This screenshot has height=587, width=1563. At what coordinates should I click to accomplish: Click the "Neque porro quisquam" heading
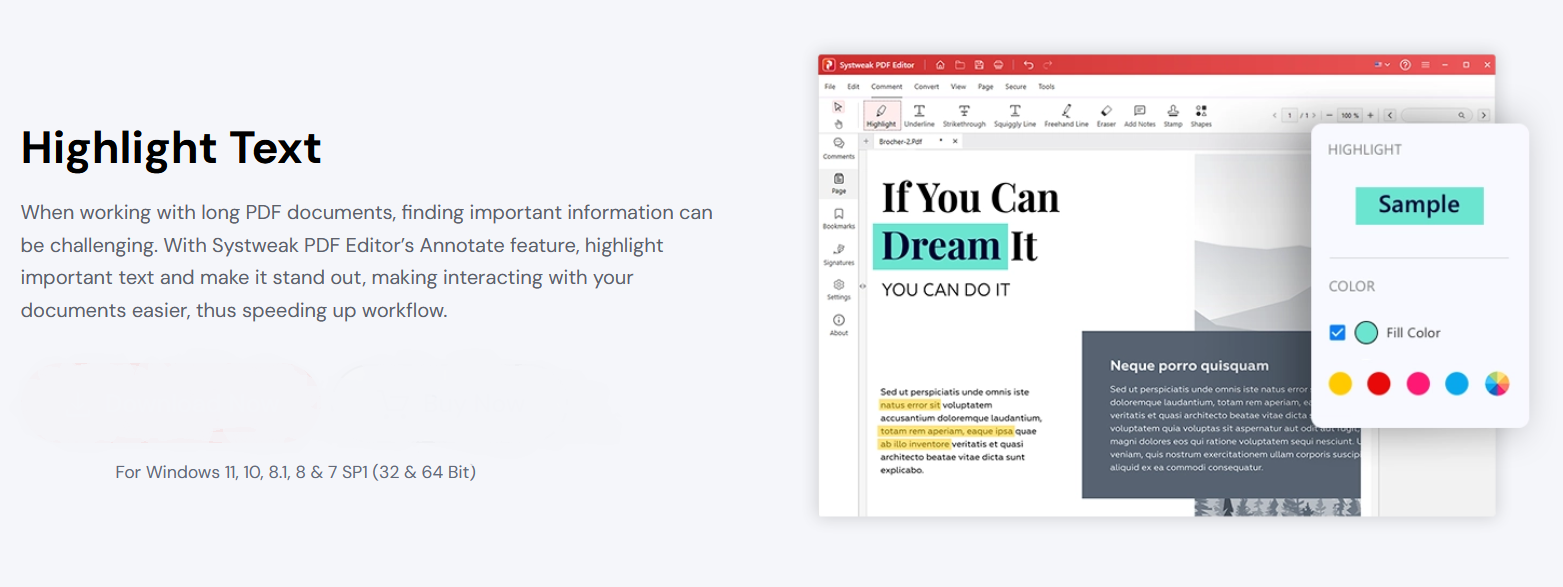pyautogui.click(x=1189, y=366)
